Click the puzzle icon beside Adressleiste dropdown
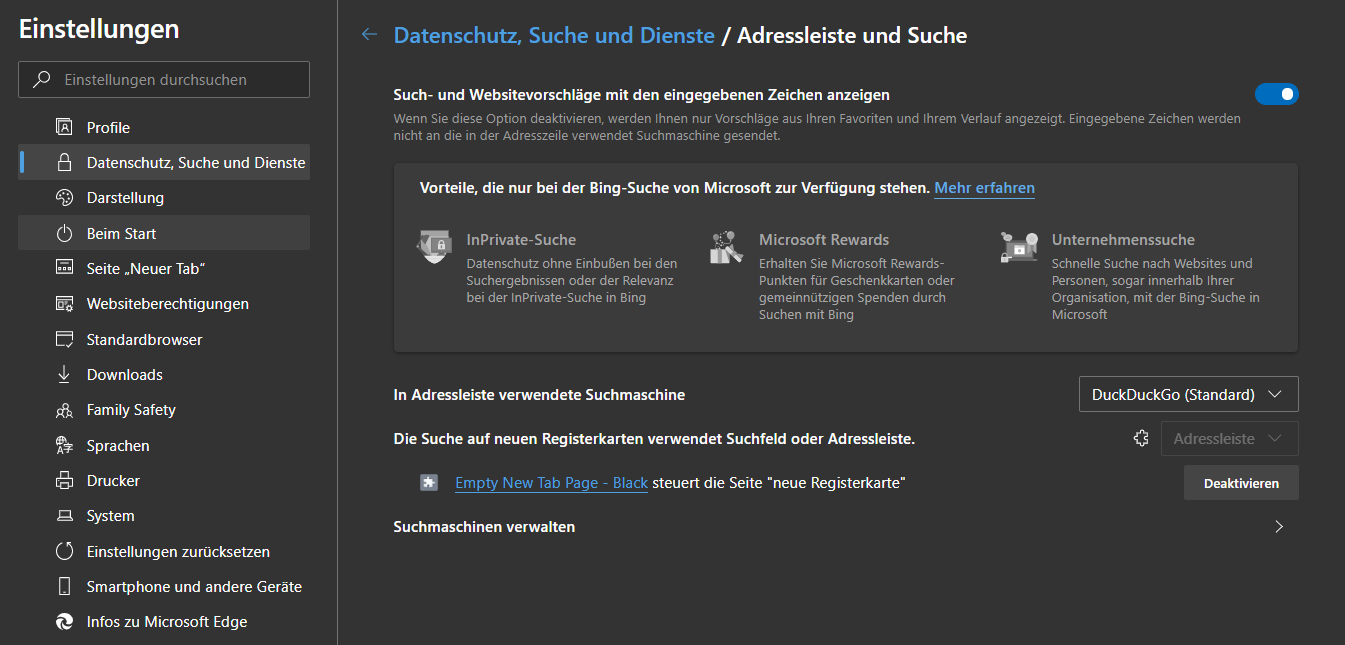The width and height of the screenshot is (1345, 645). 1141,438
